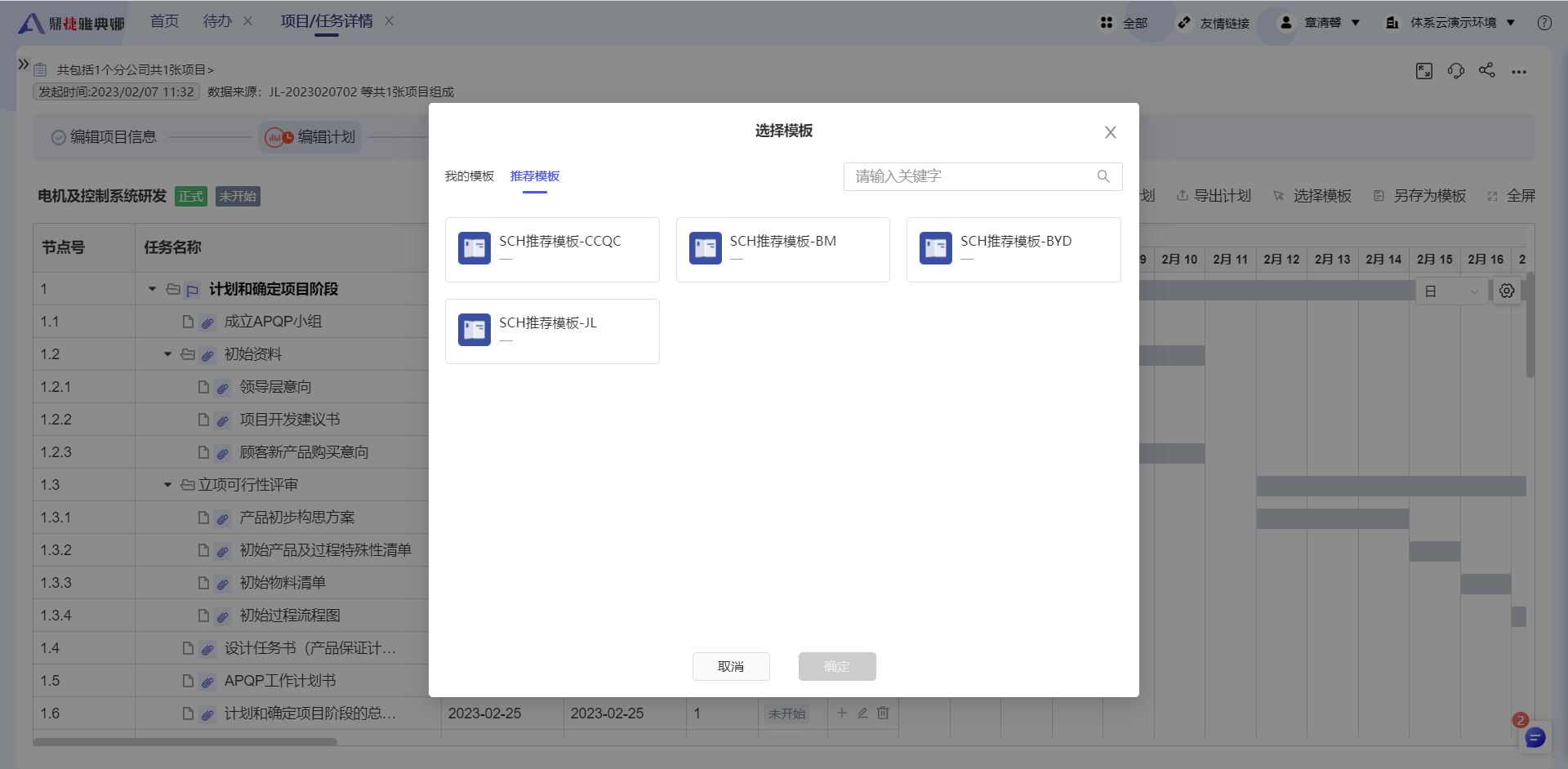
Task: Click the edit pencil icon in row 1.6
Action: [x=862, y=713]
